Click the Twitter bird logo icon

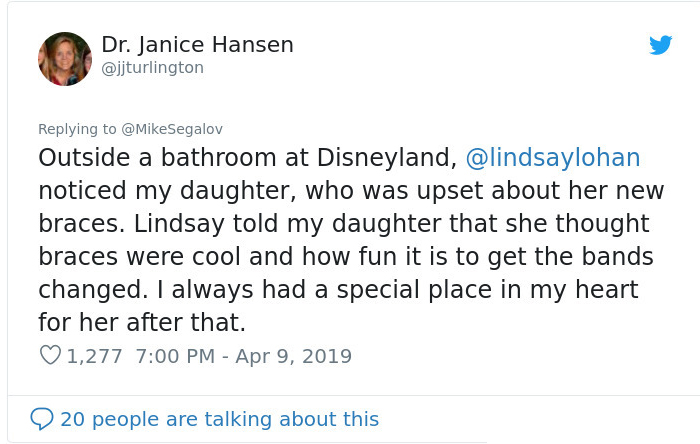click(660, 45)
